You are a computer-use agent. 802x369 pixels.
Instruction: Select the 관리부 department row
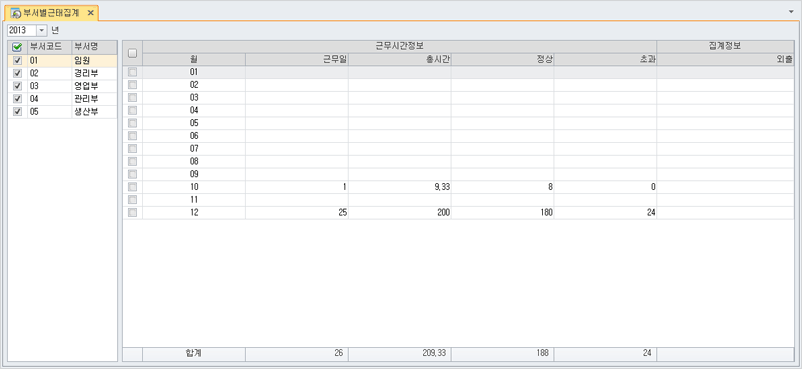tap(62, 99)
